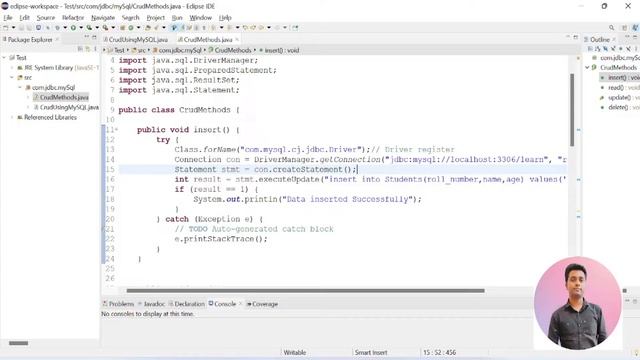The image size is (640, 360).
Task: Expand the JRE System Library node
Action: pos(12,68)
